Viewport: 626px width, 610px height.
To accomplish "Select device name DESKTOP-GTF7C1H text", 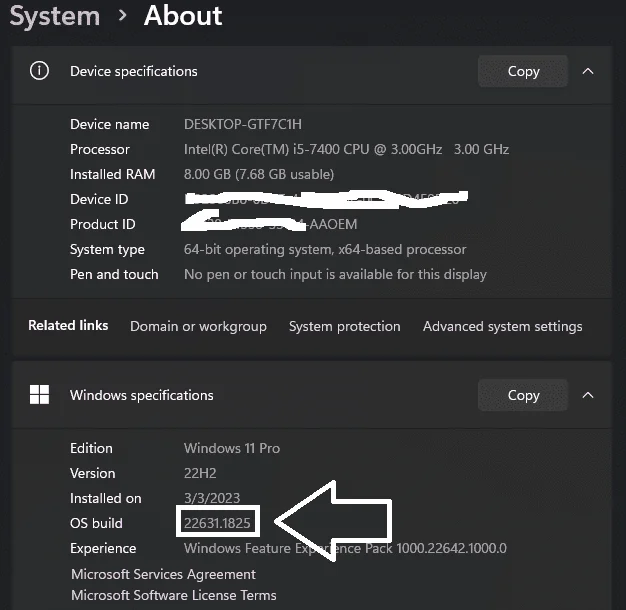I will pyautogui.click(x=243, y=125).
